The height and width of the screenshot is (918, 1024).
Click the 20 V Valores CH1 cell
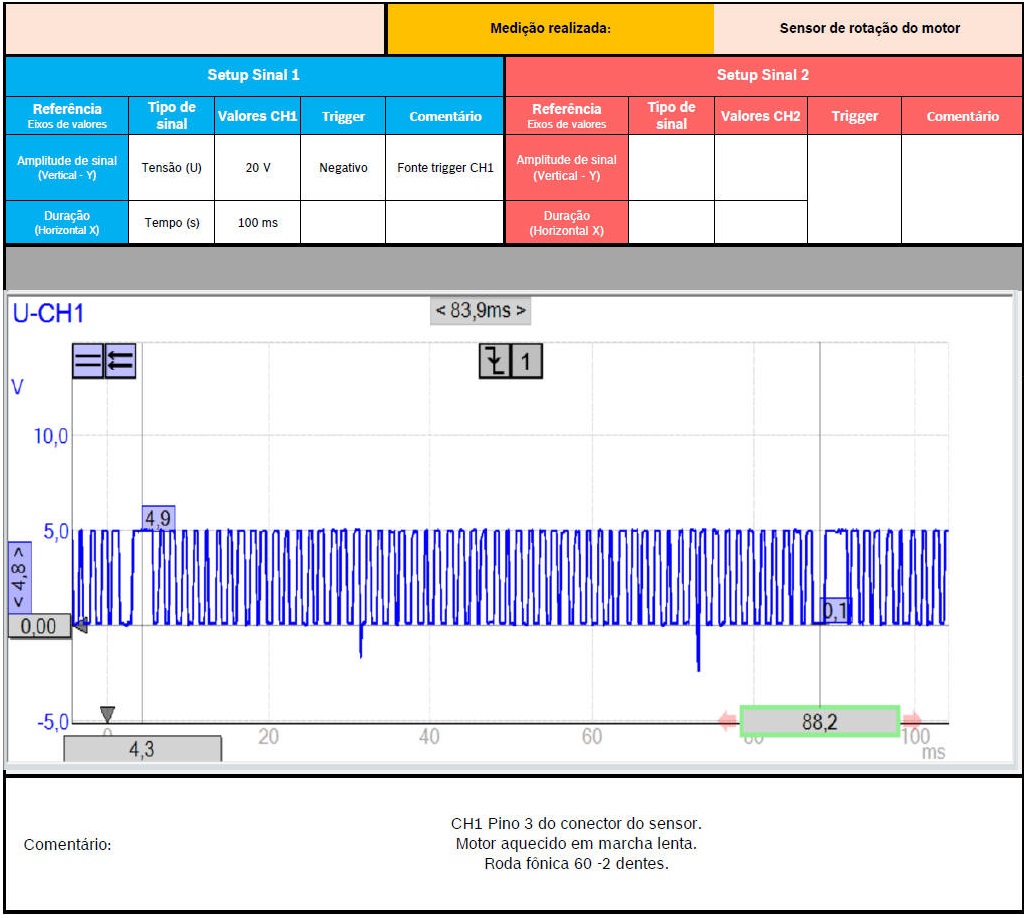click(x=258, y=168)
